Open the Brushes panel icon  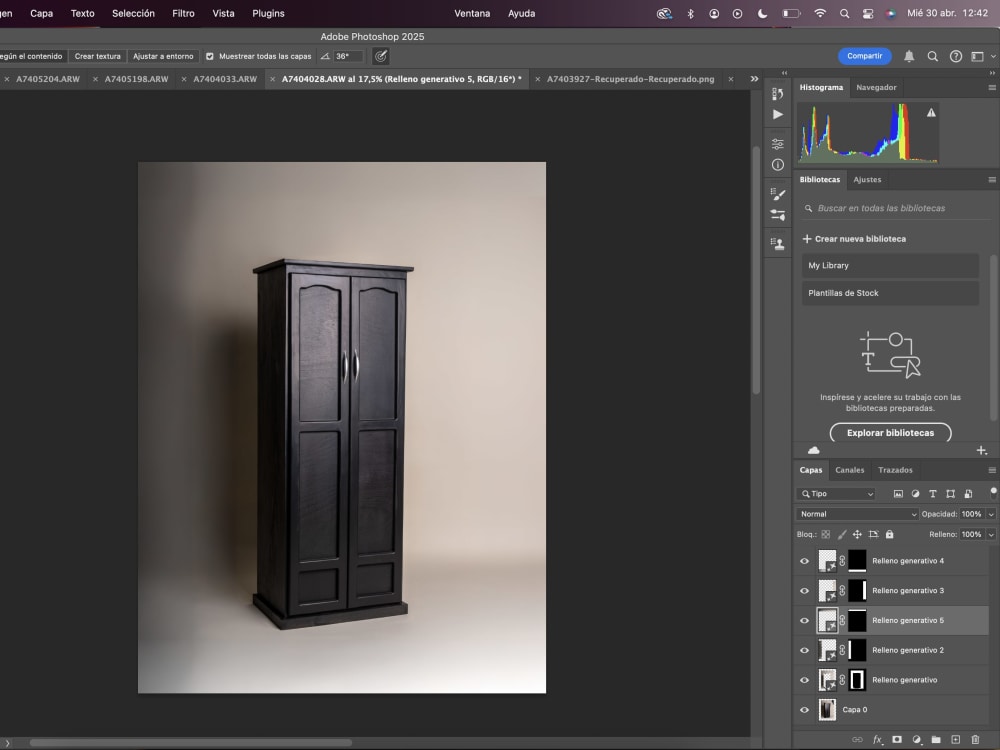(x=777, y=194)
